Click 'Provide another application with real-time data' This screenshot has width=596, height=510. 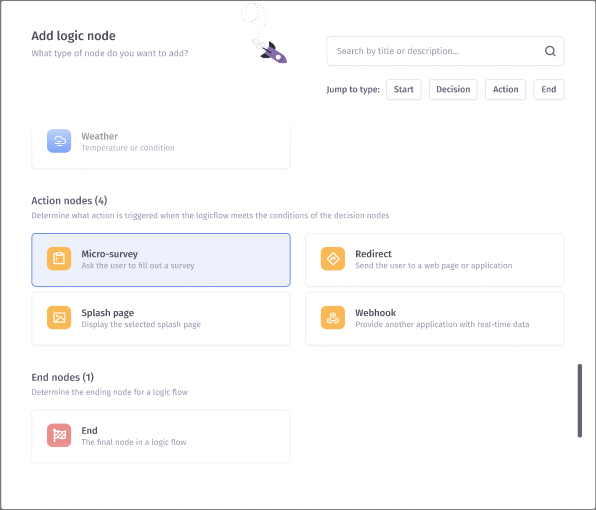coord(442,324)
